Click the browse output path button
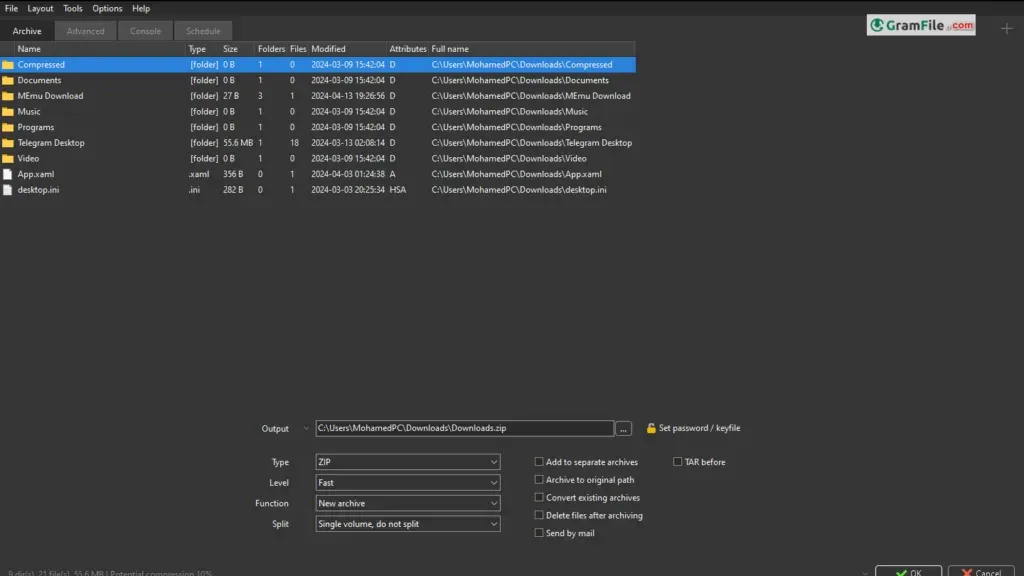This screenshot has width=1024, height=576. click(x=623, y=428)
